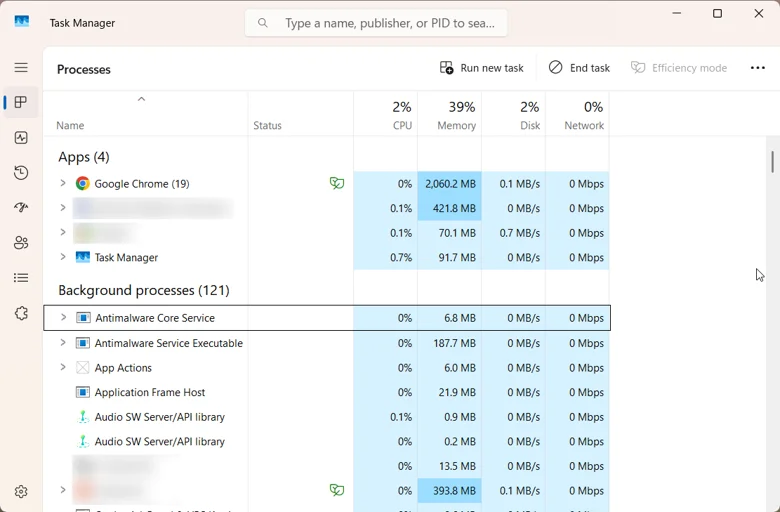This screenshot has width=780, height=512.
Task: Open the Details sidebar icon
Action: tap(21, 278)
